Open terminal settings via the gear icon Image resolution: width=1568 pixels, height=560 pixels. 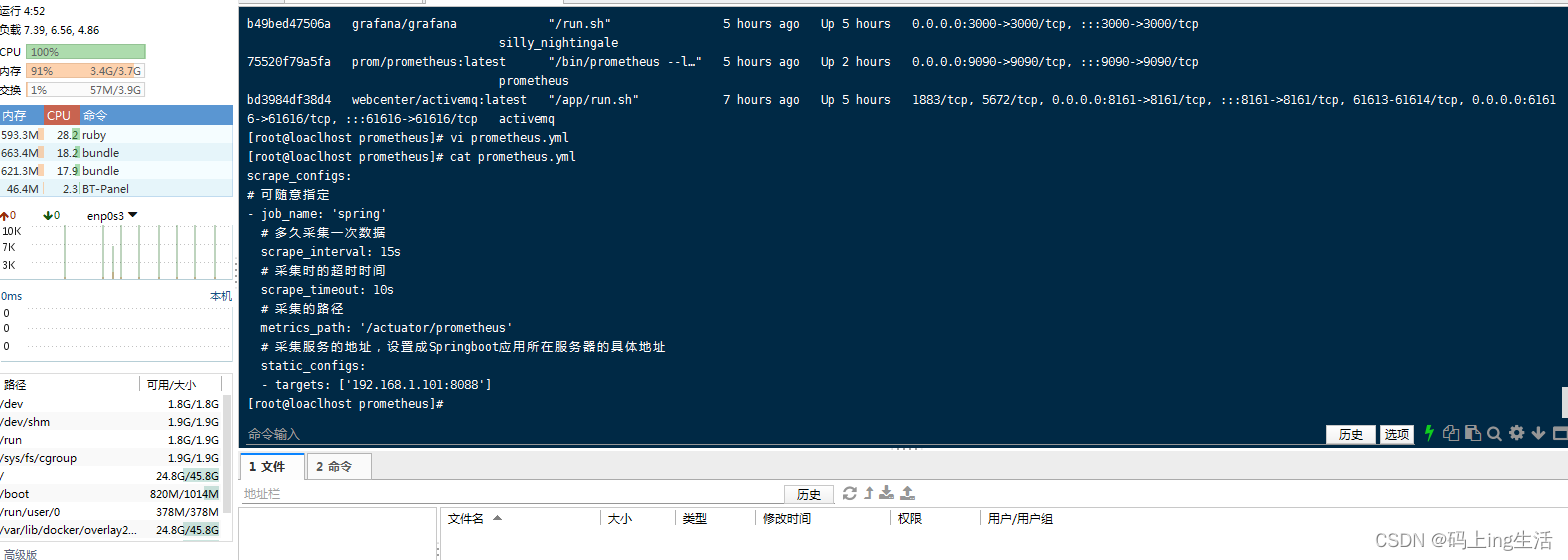point(1516,433)
